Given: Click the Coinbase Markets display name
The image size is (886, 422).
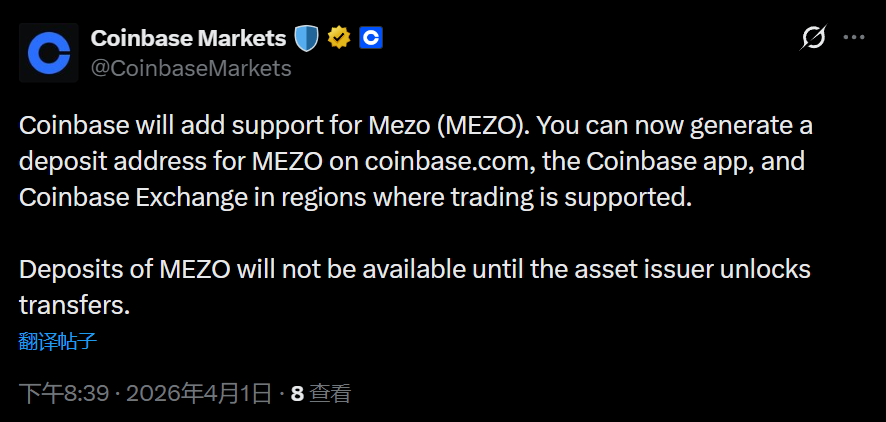Looking at the screenshot, I should [188, 39].
